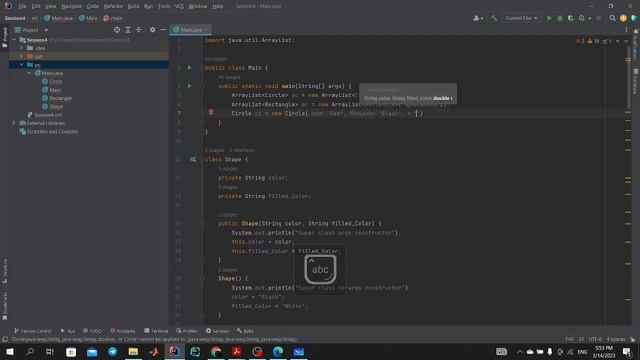Open editor tabs more options kebab icon
The width and height of the screenshot is (640, 360).
pyautogui.click(x=626, y=30)
